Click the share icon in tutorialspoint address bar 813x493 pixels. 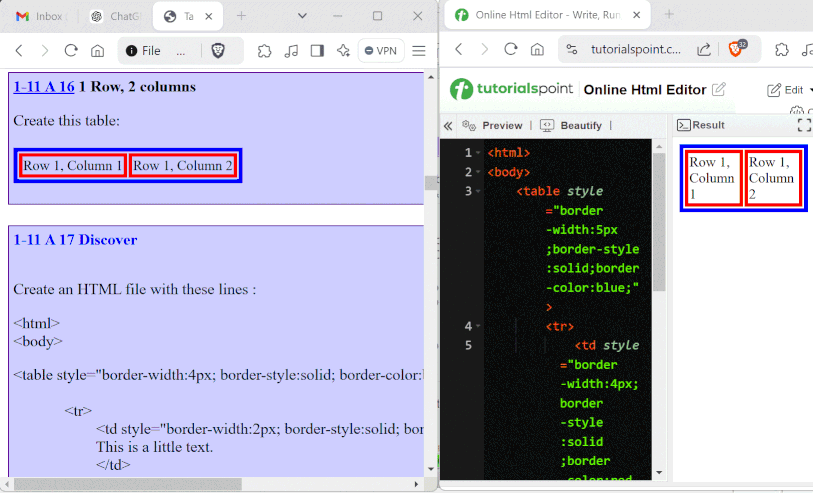click(x=704, y=49)
